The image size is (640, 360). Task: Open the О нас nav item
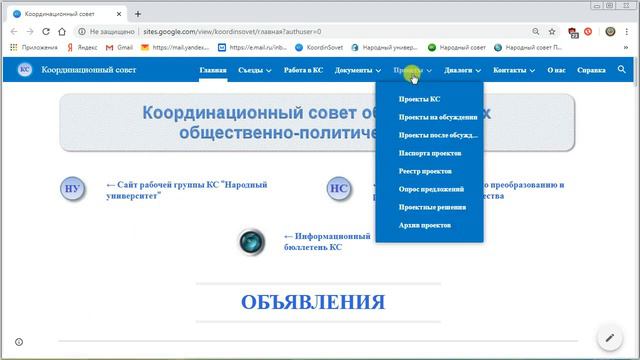pos(556,70)
